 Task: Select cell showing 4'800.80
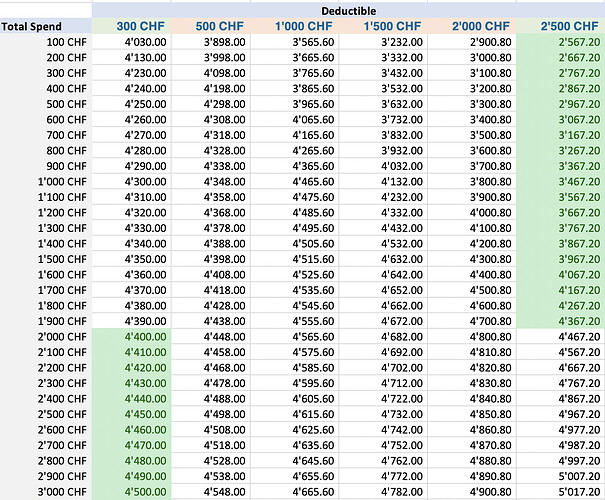click(472, 337)
